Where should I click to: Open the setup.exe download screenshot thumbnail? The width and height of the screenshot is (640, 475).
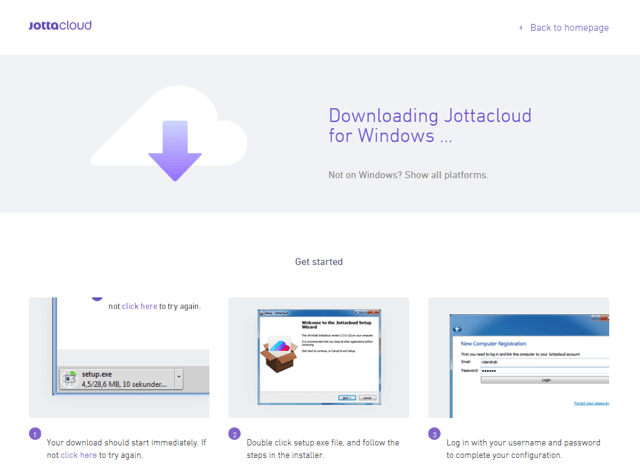pos(119,357)
